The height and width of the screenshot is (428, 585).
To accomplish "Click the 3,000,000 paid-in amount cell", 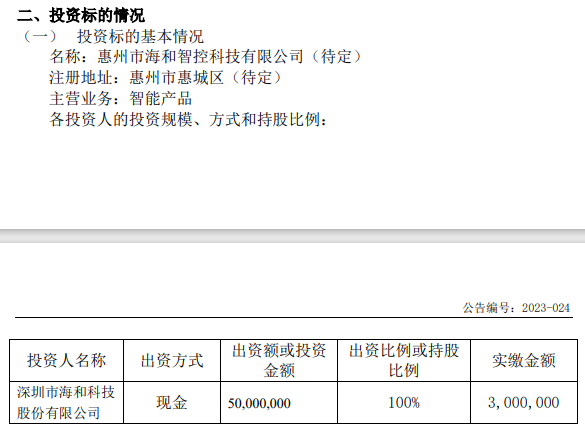I will click(x=524, y=403).
